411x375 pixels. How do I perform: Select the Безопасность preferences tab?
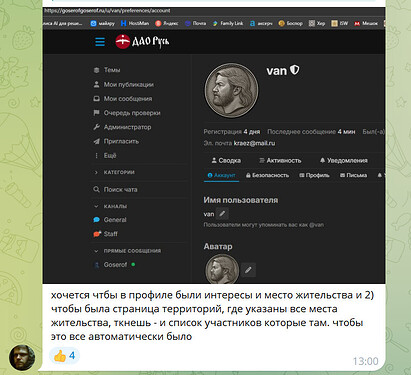point(267,175)
